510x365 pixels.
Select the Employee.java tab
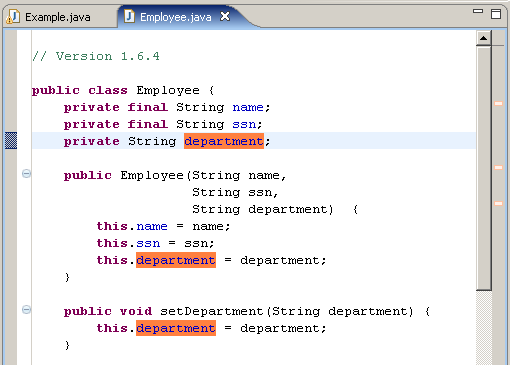point(175,17)
